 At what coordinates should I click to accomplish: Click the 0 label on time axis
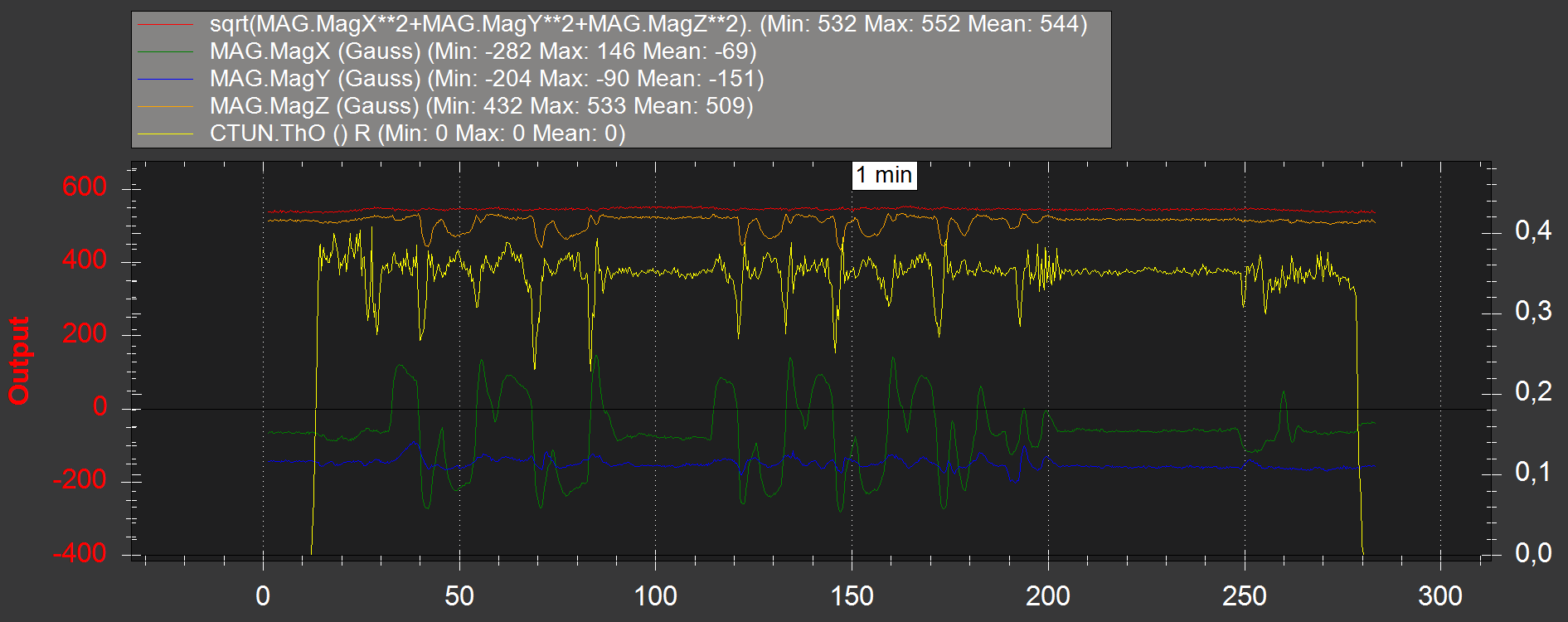pyautogui.click(x=263, y=595)
